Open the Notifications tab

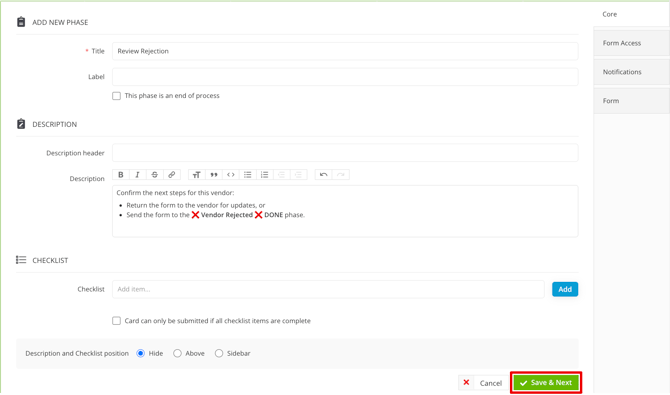632,72
